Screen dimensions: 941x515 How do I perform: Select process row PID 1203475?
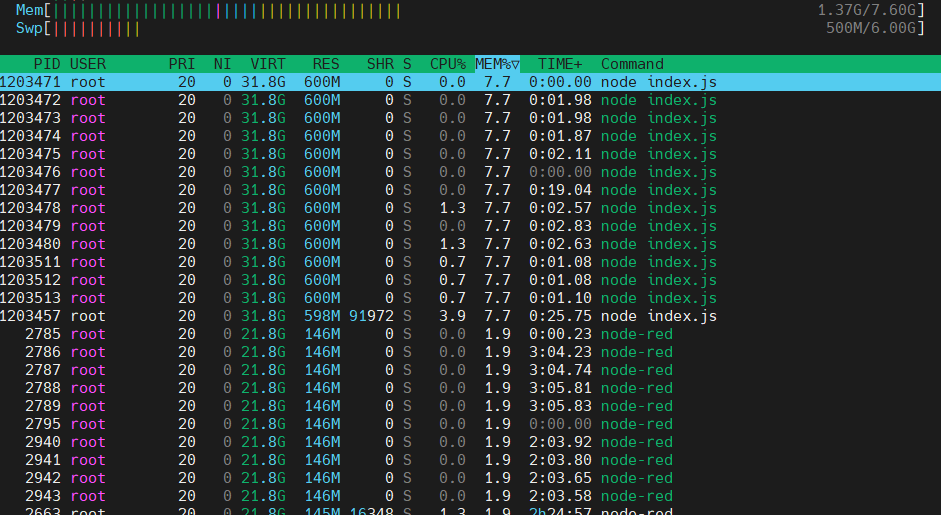470,154
